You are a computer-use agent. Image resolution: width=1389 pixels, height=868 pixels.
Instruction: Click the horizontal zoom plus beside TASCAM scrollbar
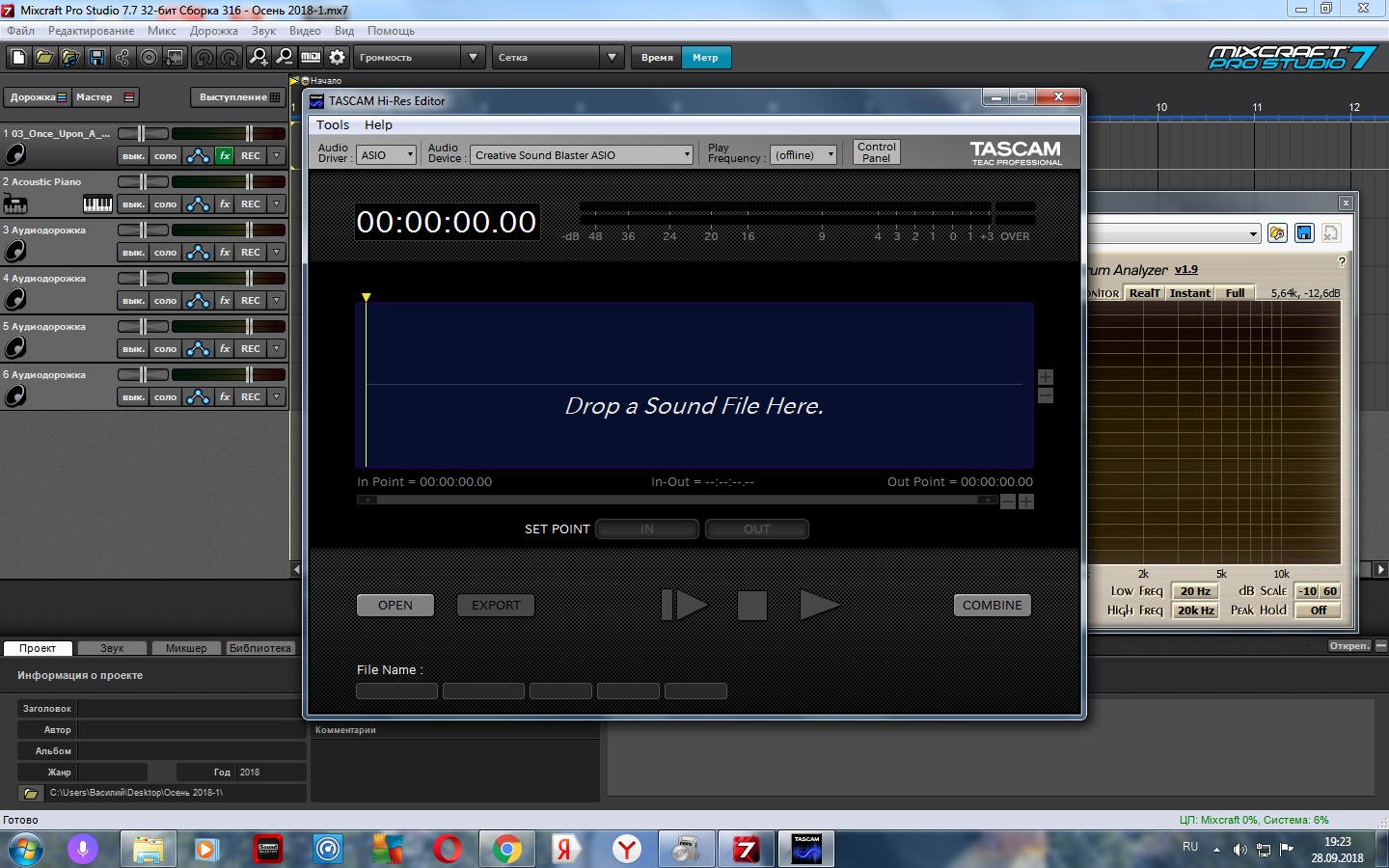tap(1026, 502)
